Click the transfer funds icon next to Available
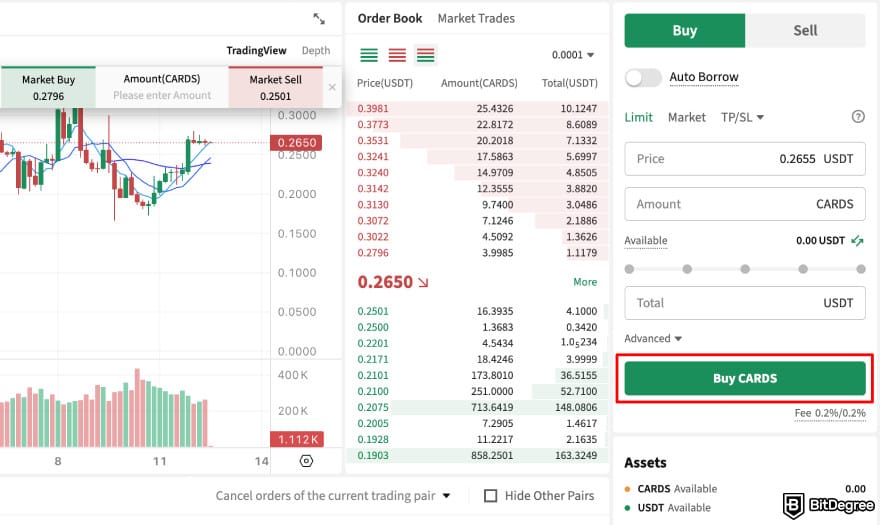880x525 pixels. tap(857, 241)
